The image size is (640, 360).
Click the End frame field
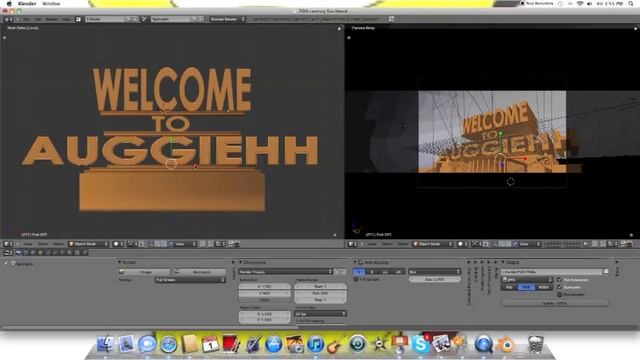point(320,293)
